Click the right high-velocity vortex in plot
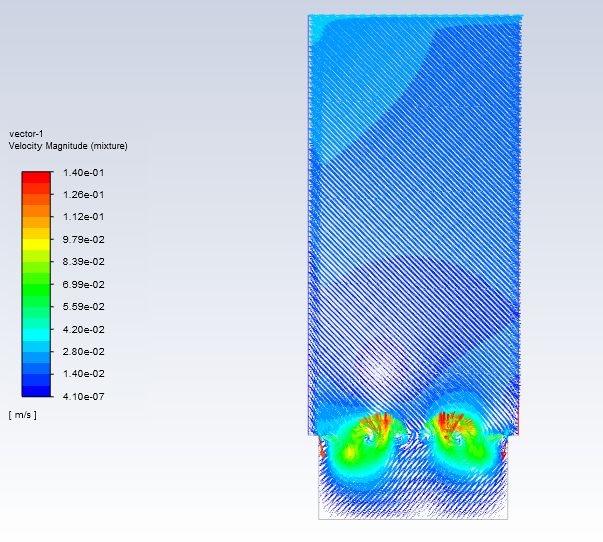Image resolution: width=603 pixels, height=542 pixels. [x=460, y=439]
